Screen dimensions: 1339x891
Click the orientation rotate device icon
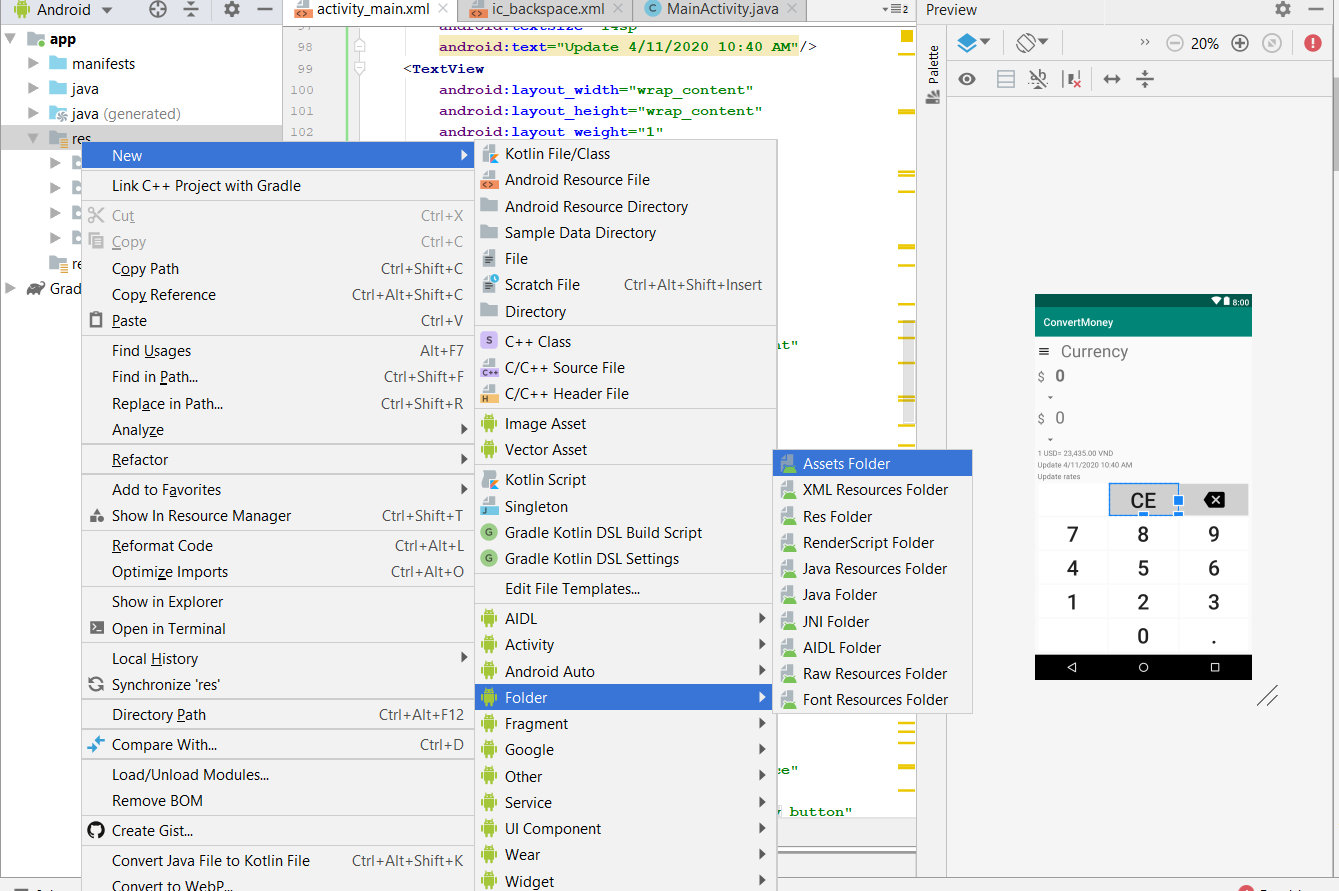tap(1032, 43)
